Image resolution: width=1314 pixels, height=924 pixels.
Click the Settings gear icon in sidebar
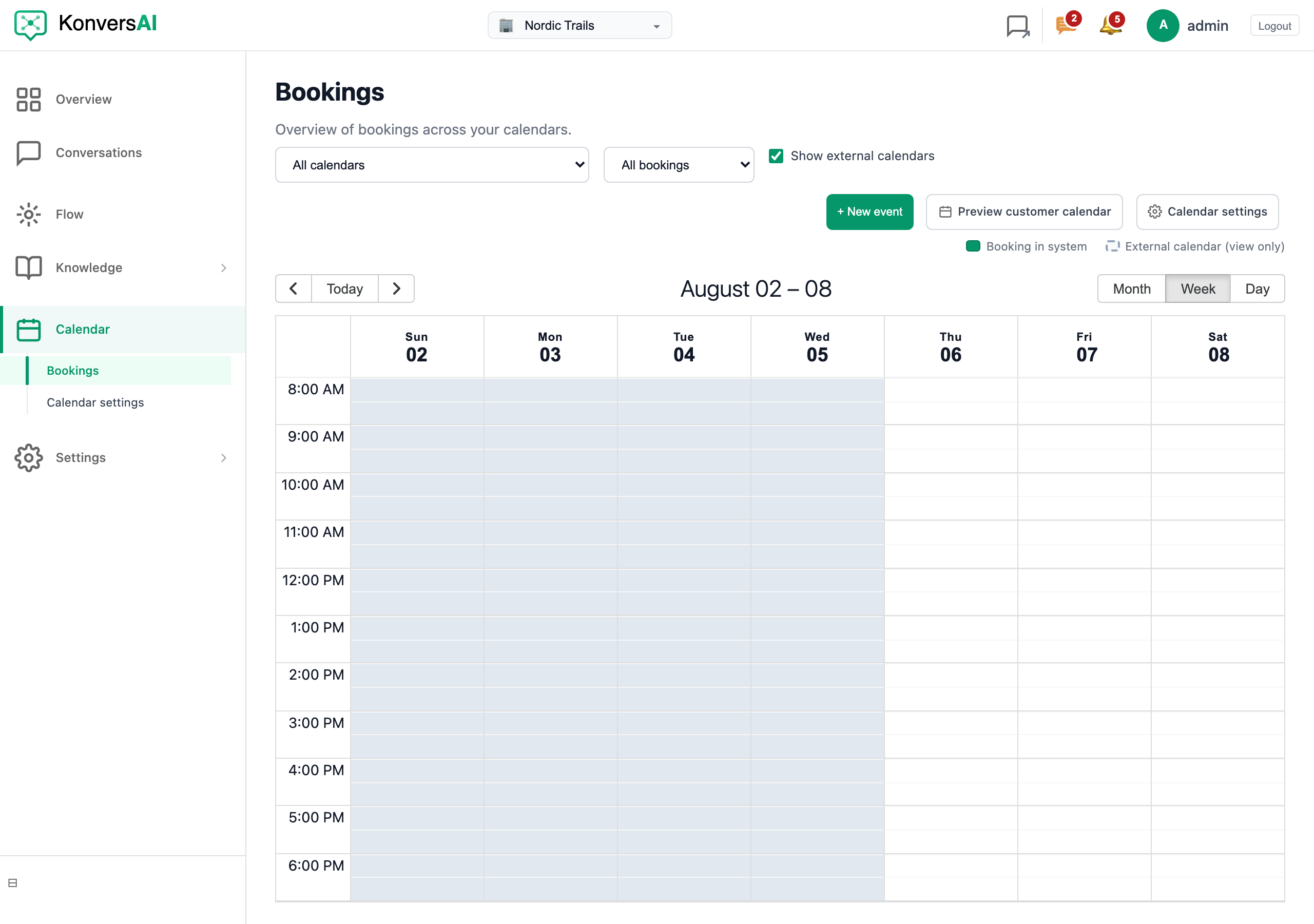[x=29, y=457]
